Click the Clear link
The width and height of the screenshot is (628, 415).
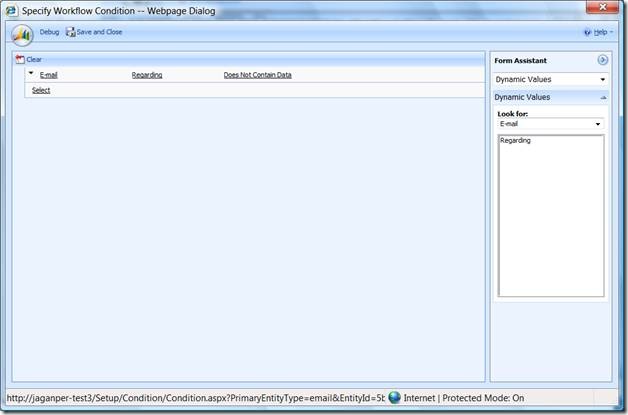click(x=34, y=60)
